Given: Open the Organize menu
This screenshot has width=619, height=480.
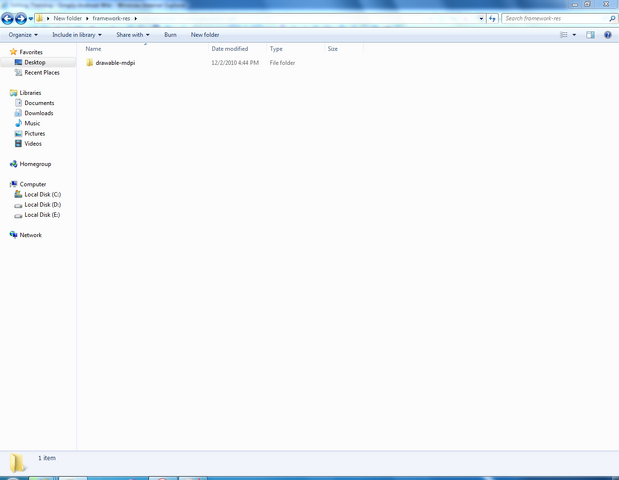Looking at the screenshot, I should point(23,35).
